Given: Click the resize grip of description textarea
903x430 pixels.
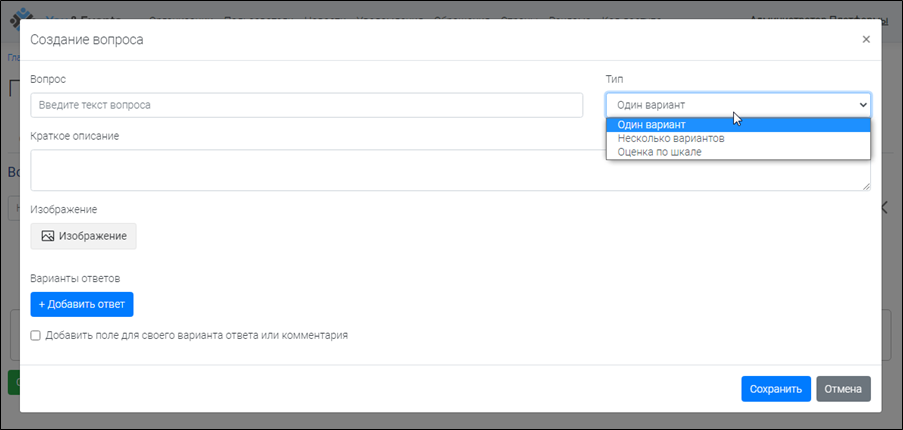Looking at the screenshot, I should 865,185.
